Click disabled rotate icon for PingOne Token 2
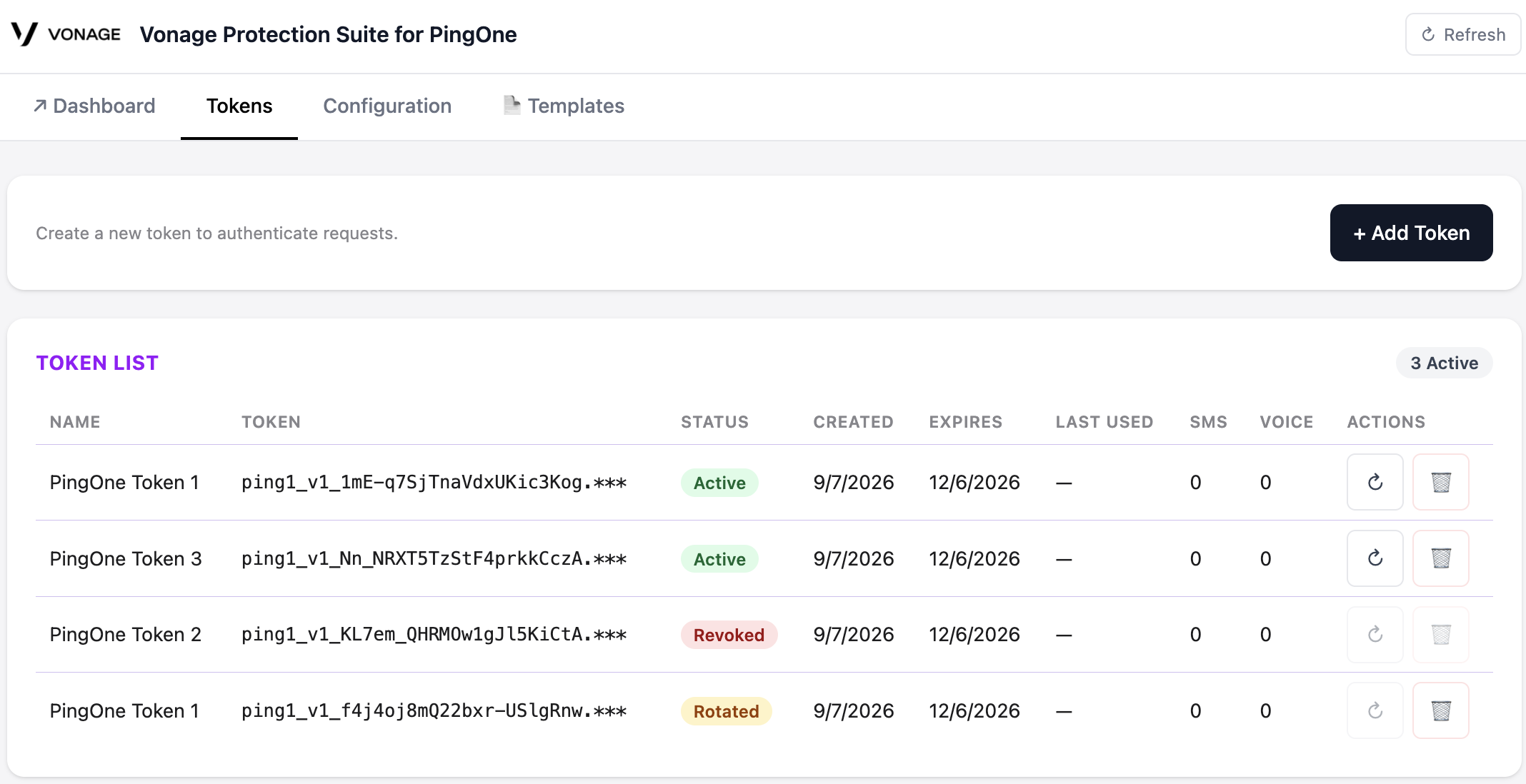Viewport: 1526px width, 784px height. click(1375, 634)
